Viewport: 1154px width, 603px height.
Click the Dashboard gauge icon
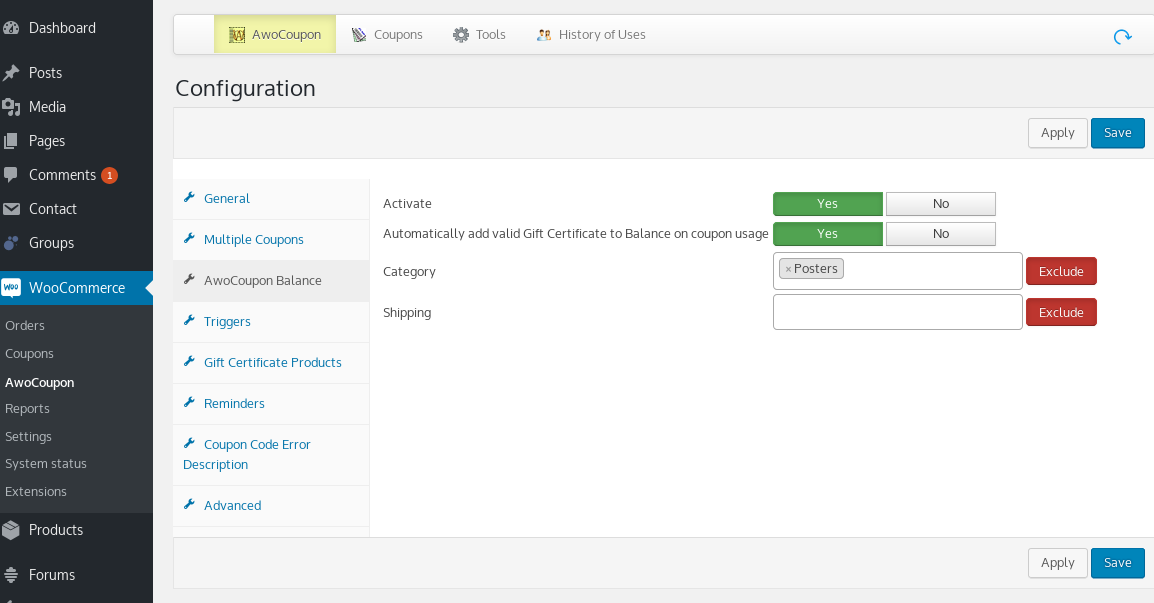(10, 28)
